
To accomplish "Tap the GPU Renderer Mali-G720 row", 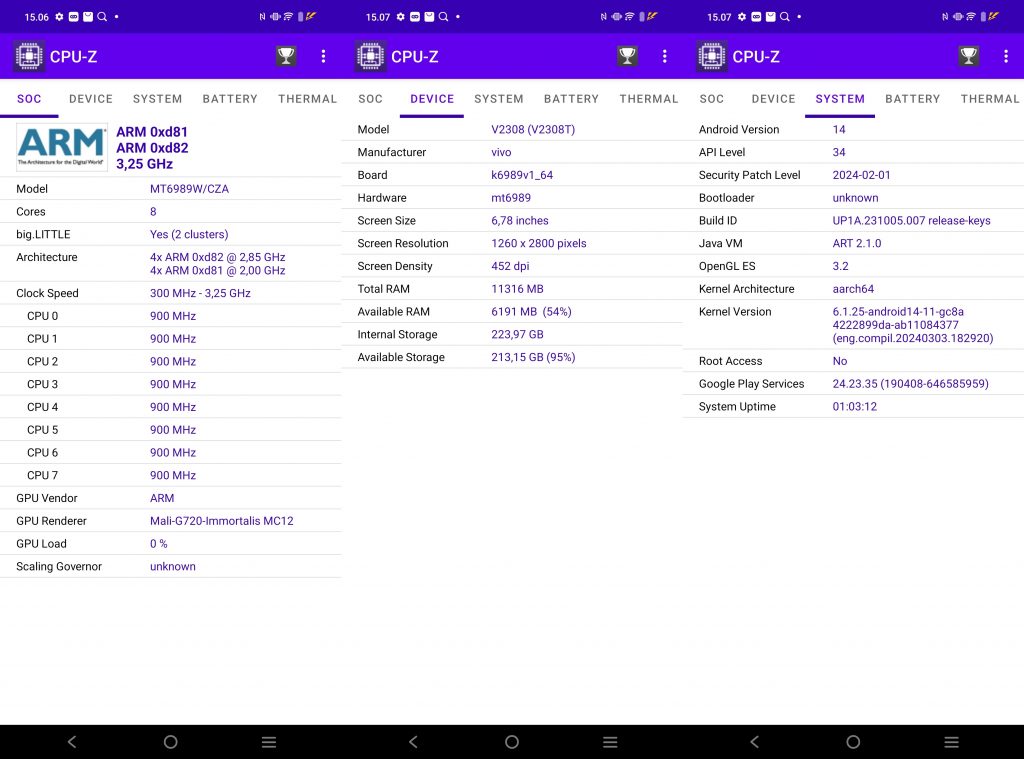I will tap(170, 521).
